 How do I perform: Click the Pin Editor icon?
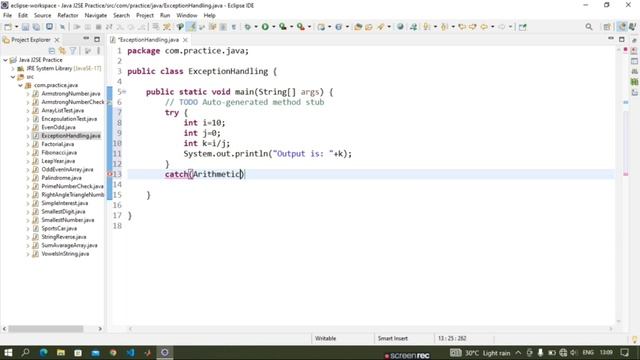tap(522, 27)
